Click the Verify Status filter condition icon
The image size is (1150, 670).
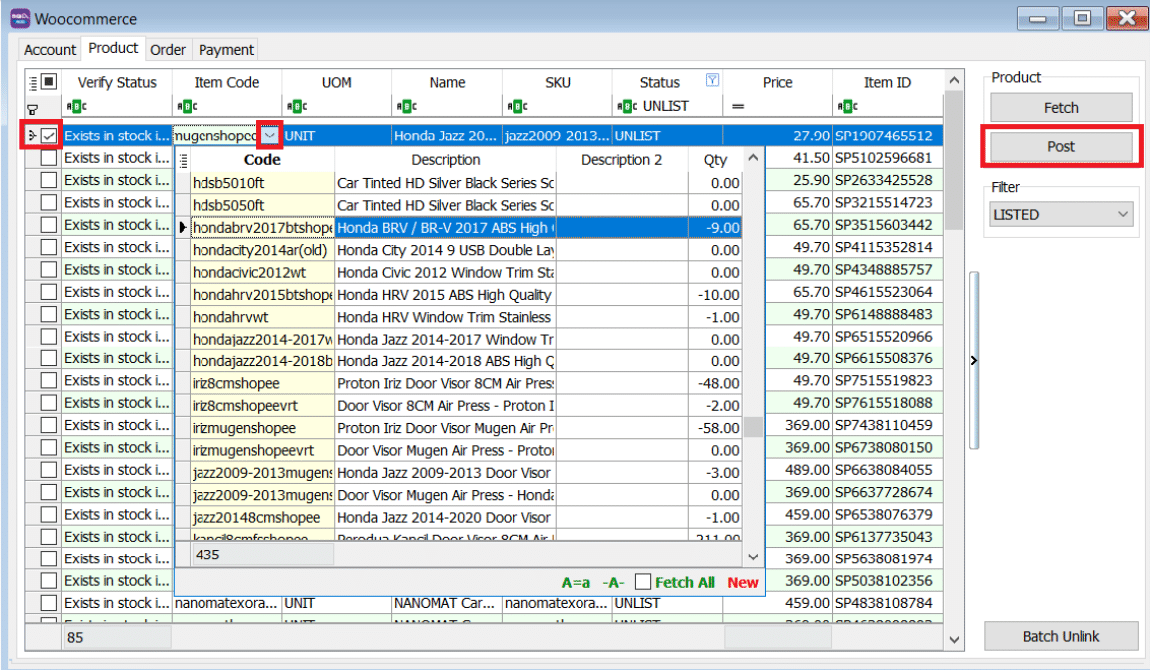click(74, 107)
